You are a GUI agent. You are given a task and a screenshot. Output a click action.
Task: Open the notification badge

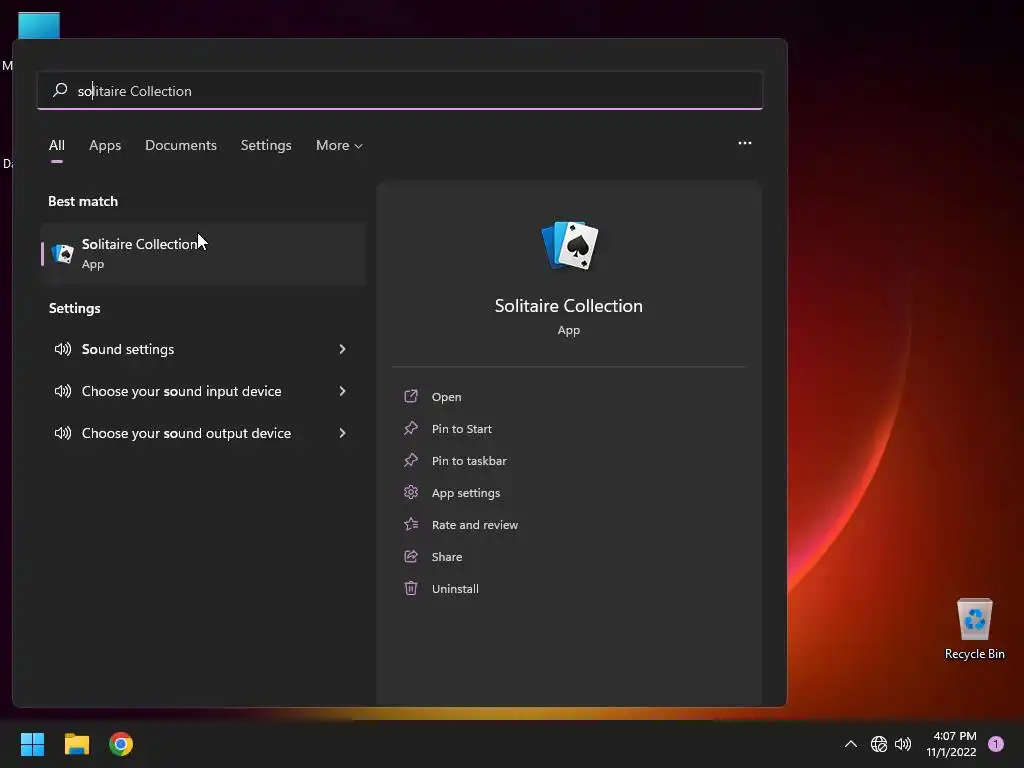pos(996,744)
